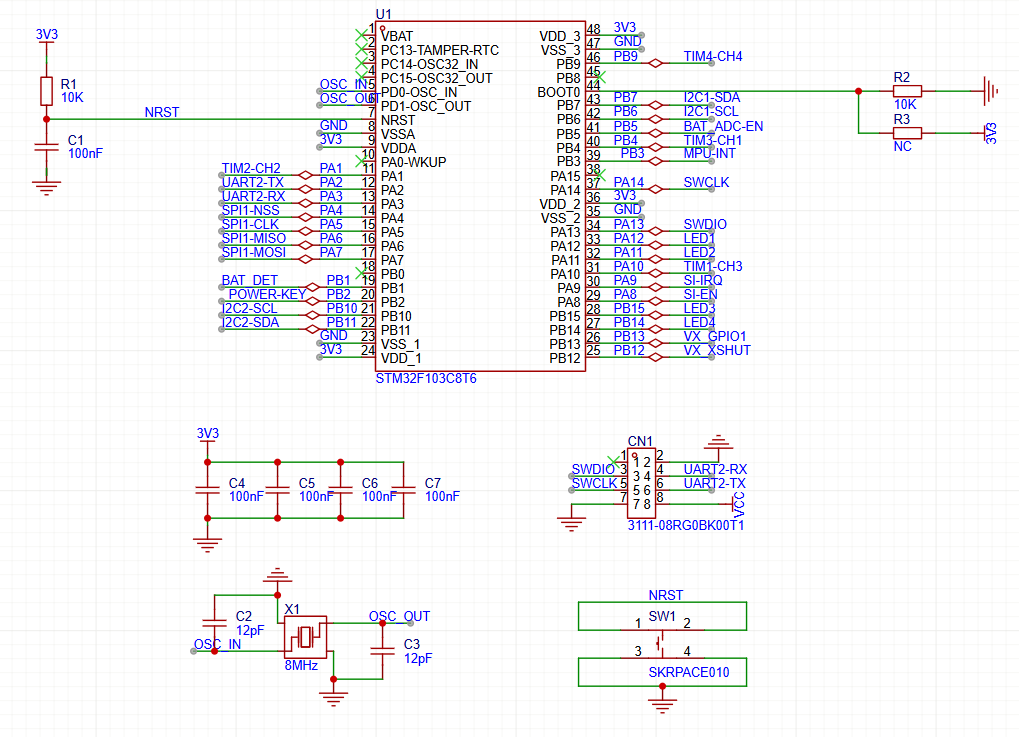The height and width of the screenshot is (737, 1019).
Task: Select connector CN1 body
Action: point(641,483)
